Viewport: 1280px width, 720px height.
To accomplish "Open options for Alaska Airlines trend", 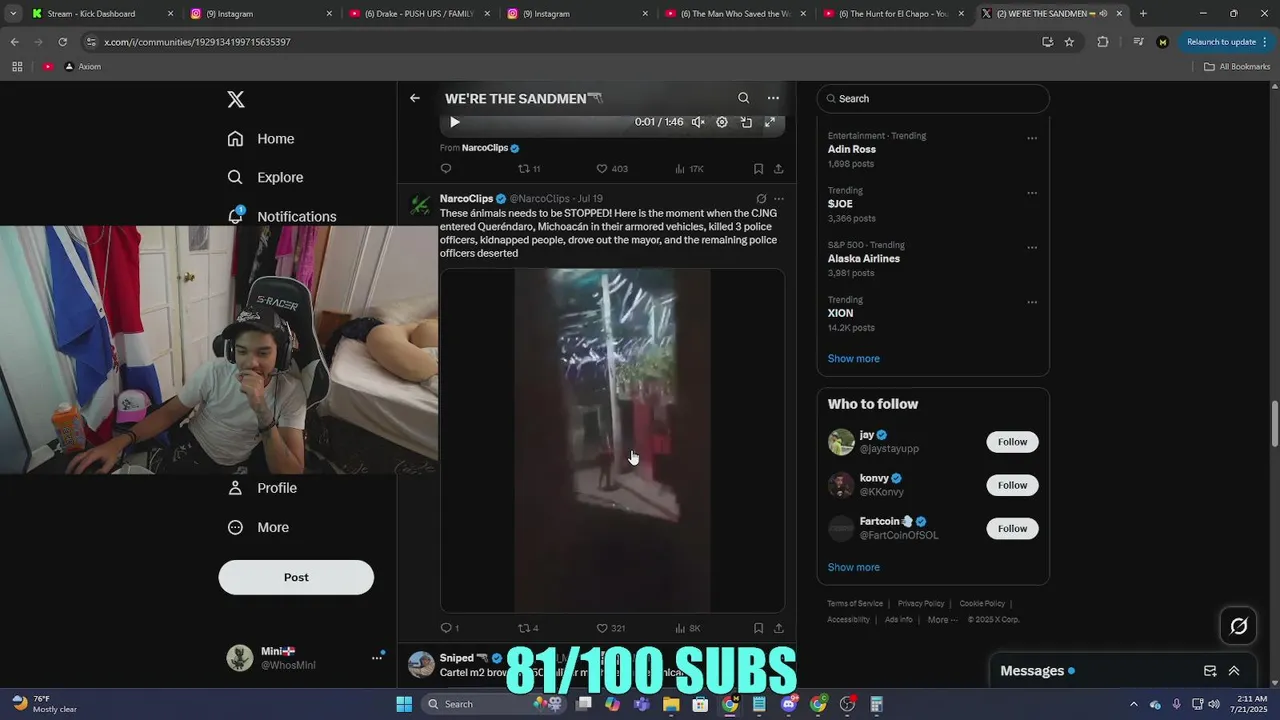I will 1032,247.
